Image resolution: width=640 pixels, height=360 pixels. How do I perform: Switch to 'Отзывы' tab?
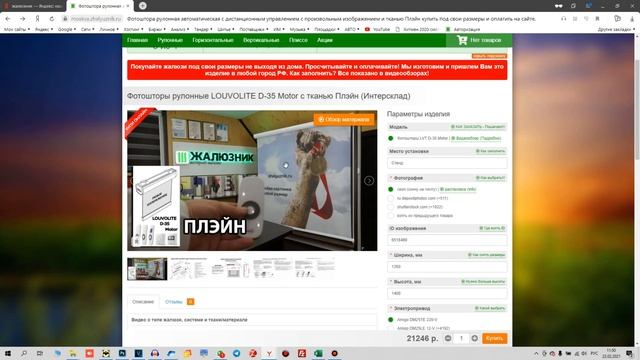[x=173, y=302]
